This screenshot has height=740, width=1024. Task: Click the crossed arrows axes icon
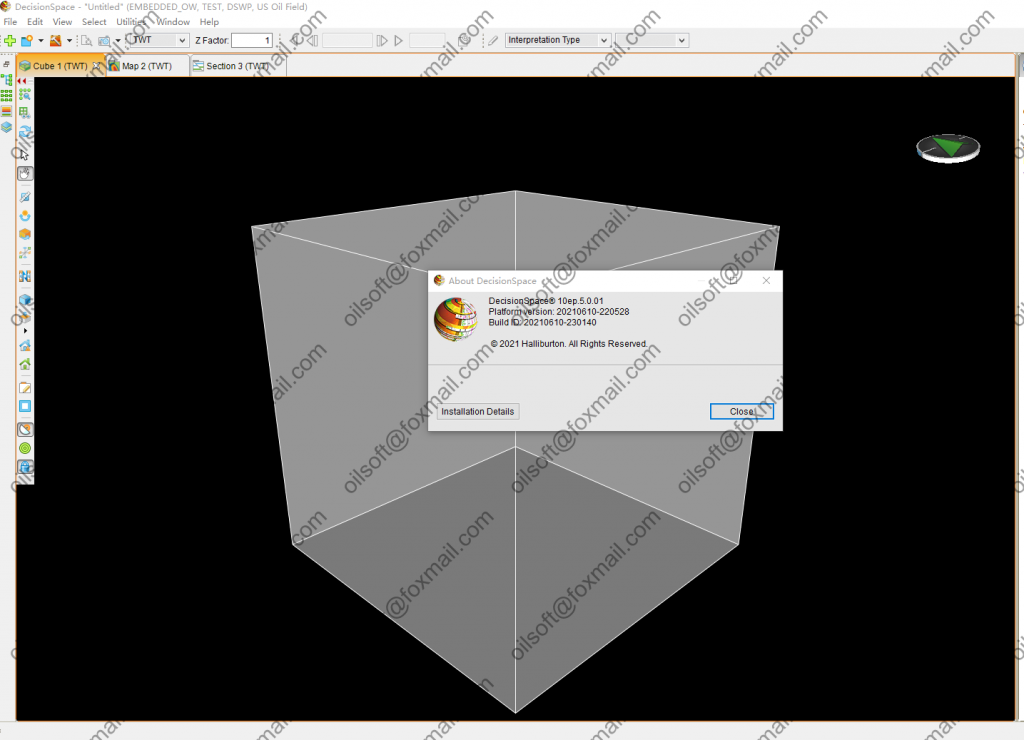click(x=25, y=253)
